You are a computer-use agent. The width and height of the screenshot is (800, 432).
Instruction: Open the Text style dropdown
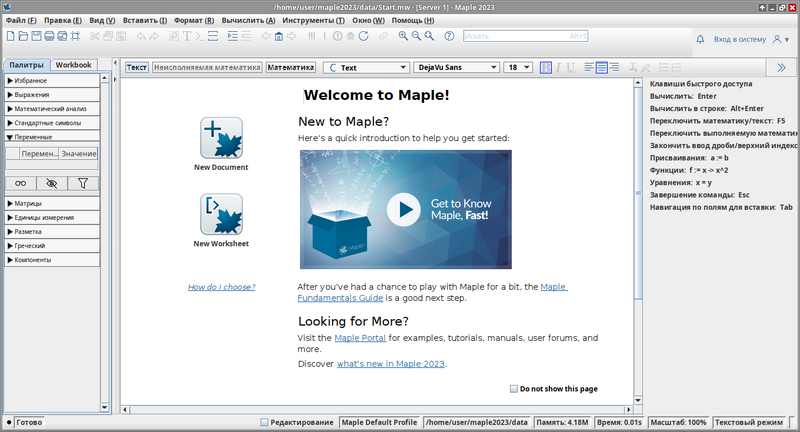click(x=366, y=67)
